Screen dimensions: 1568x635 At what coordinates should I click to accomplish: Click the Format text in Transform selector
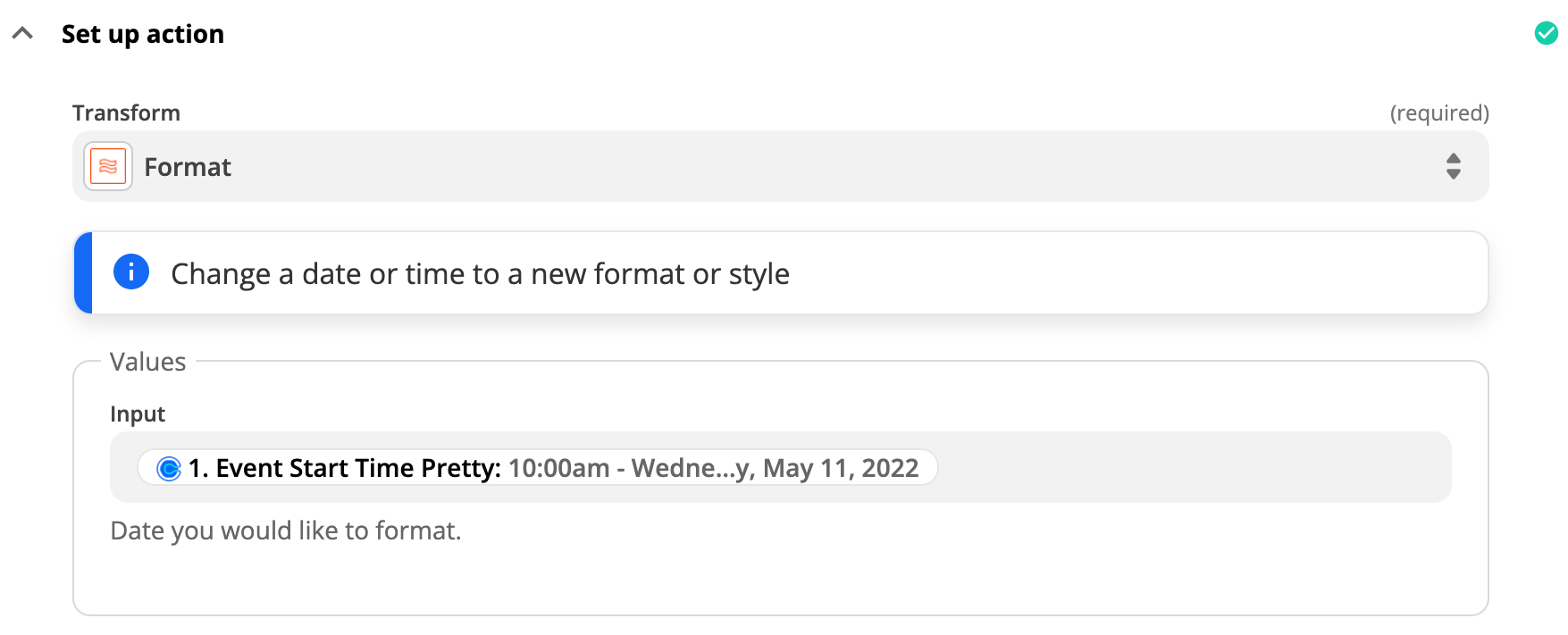188,167
